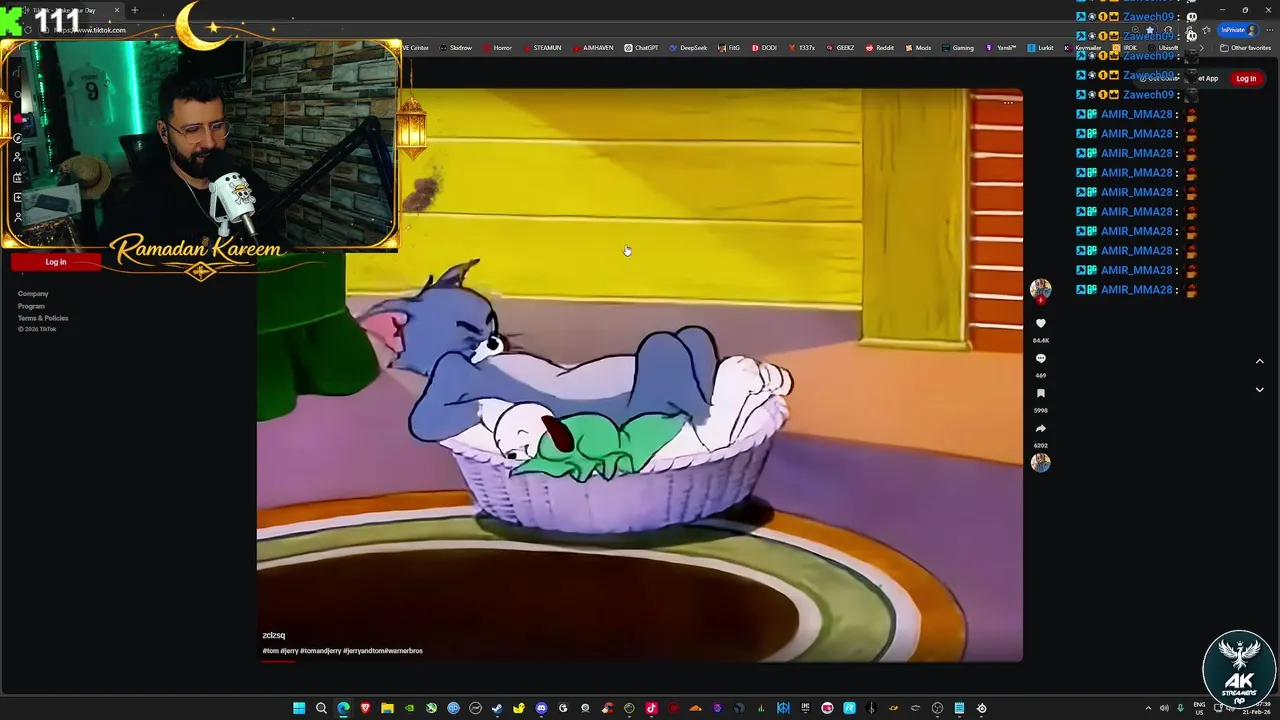Click the red Log in button in sidebar
The image size is (1280, 720).
56,262
